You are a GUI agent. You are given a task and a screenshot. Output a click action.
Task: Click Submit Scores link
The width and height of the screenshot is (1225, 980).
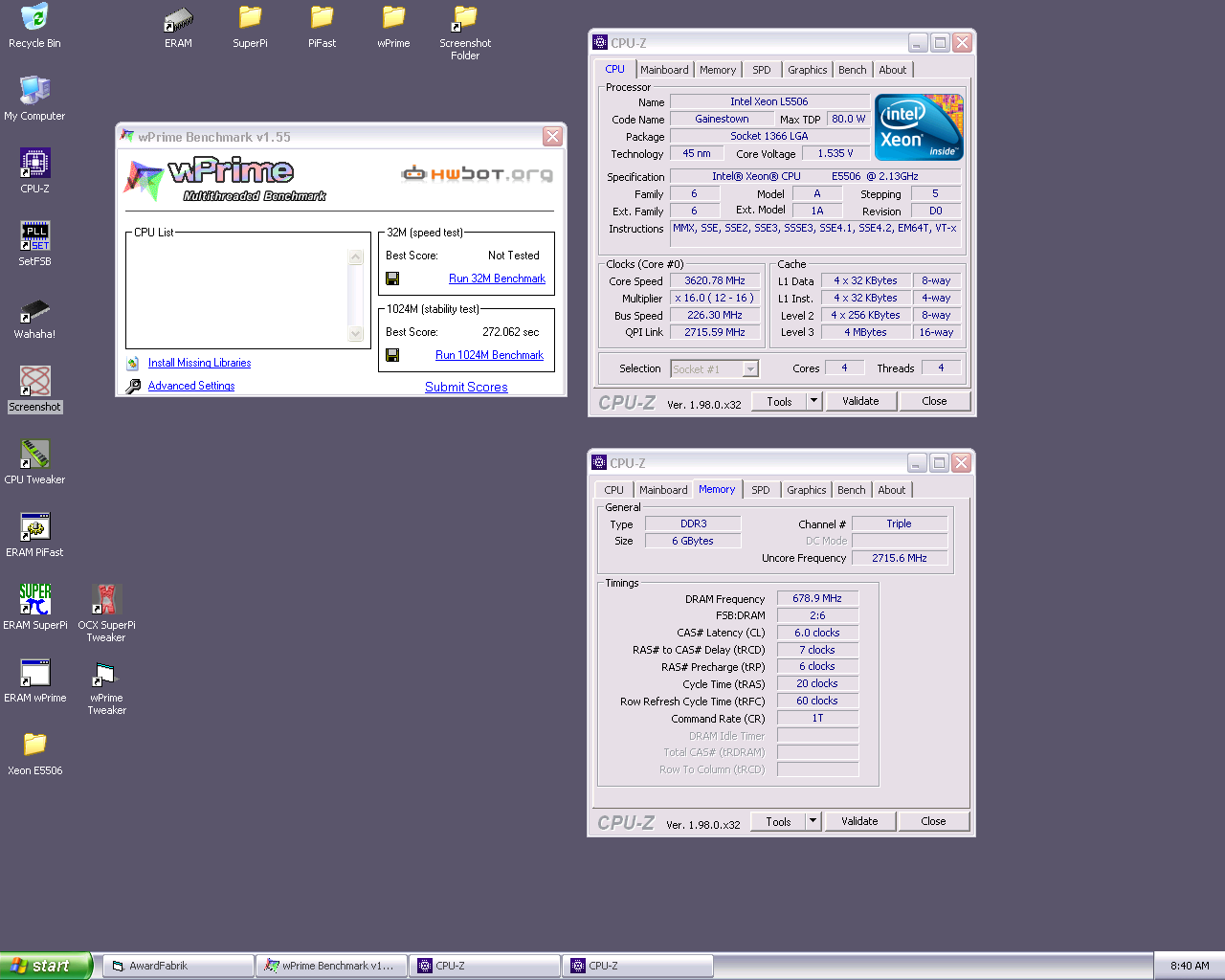tap(466, 387)
